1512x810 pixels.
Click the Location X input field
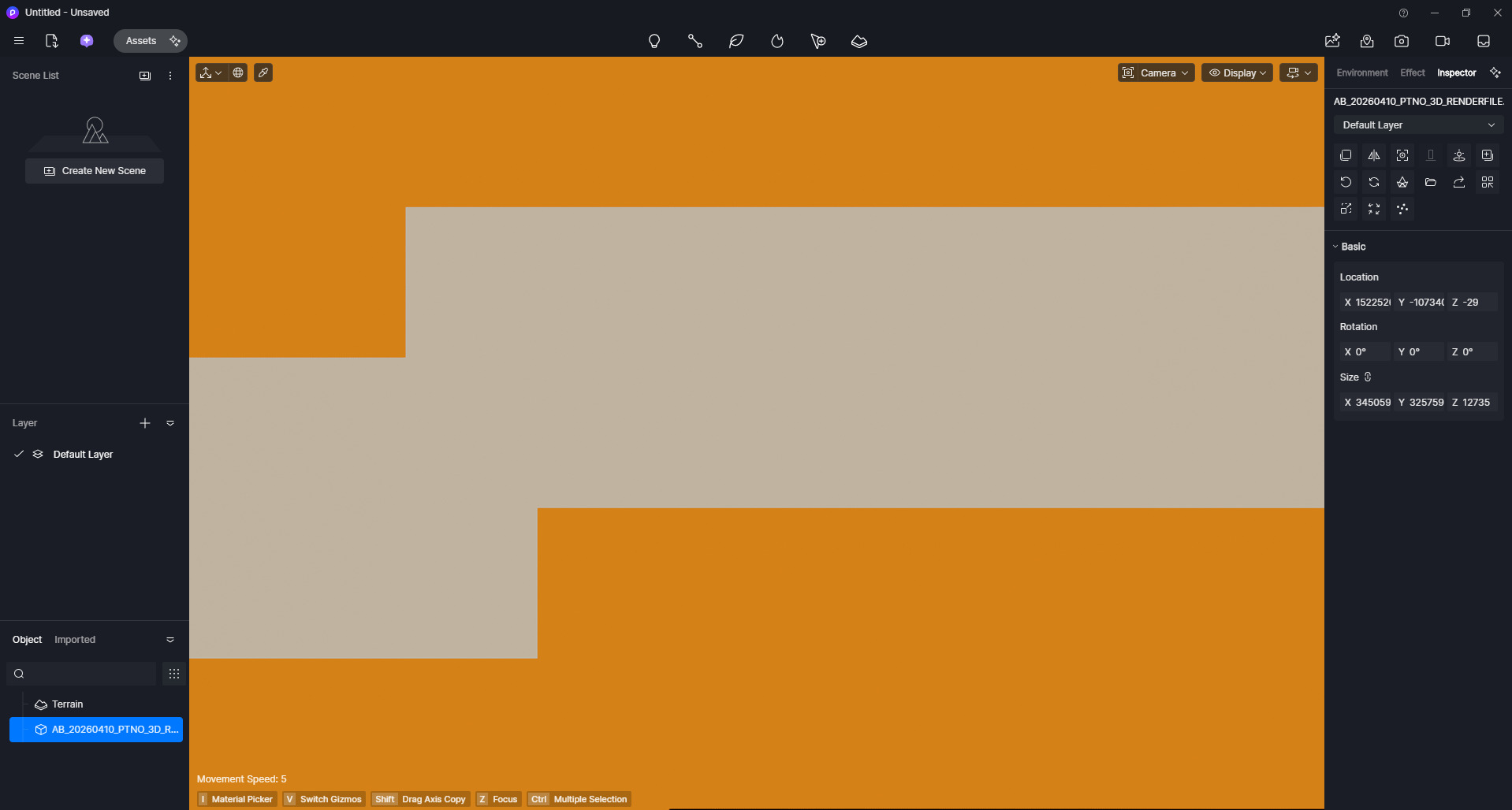pyautogui.click(x=1372, y=303)
